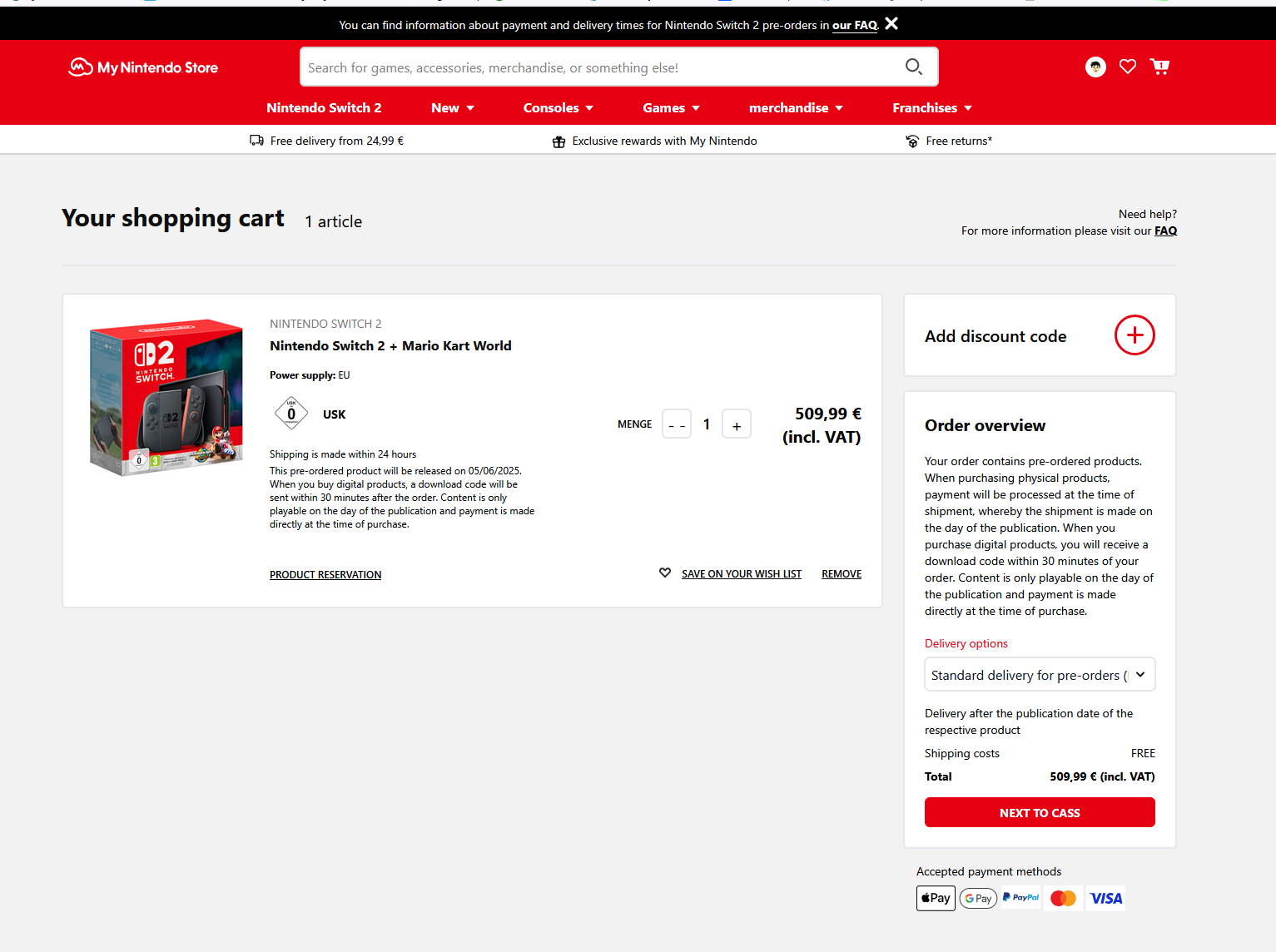Click the 509,99 € item price

click(x=828, y=414)
